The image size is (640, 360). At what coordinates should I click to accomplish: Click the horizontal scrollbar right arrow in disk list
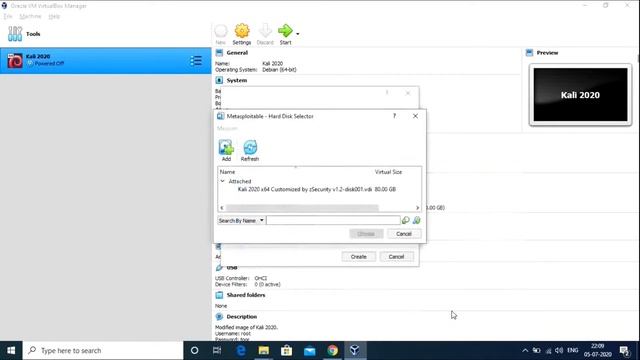[x=417, y=208]
